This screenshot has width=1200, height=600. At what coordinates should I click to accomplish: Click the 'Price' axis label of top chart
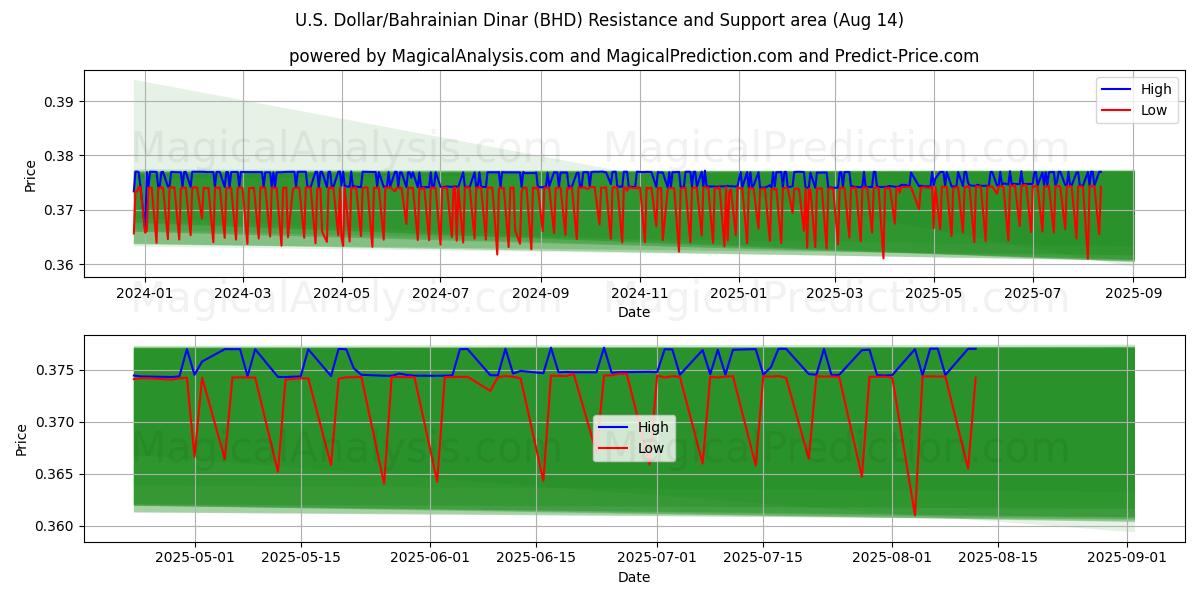(30, 176)
